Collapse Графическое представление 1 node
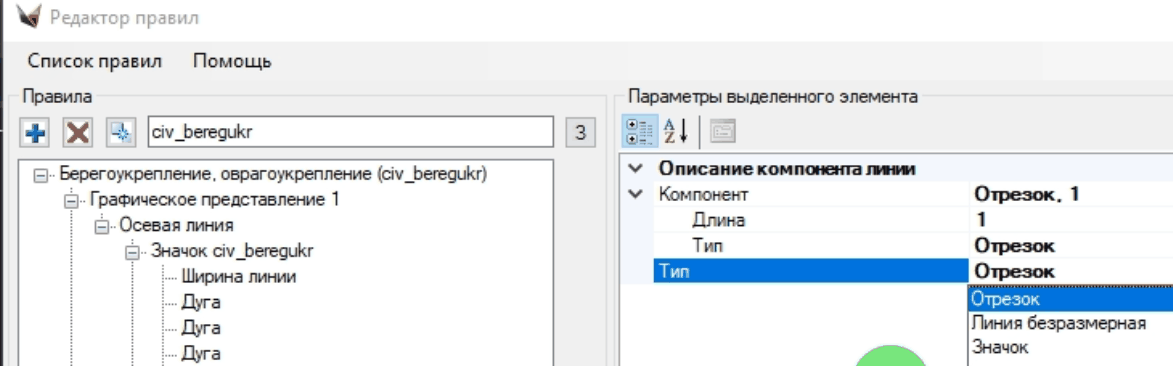This screenshot has height=366, width=1173. point(72,201)
